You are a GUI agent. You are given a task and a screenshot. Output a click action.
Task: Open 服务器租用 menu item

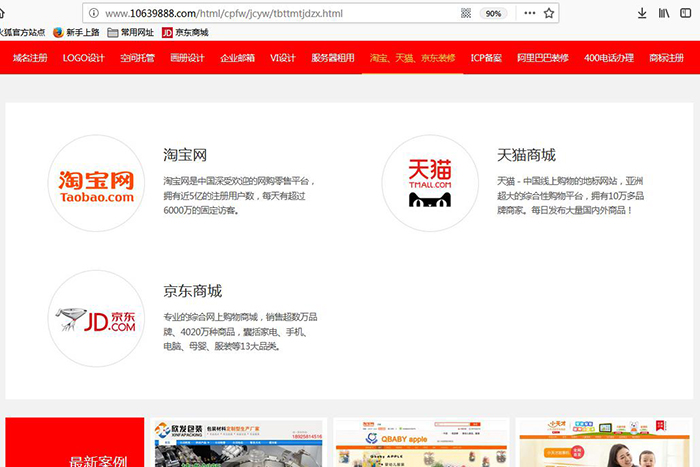click(333, 58)
